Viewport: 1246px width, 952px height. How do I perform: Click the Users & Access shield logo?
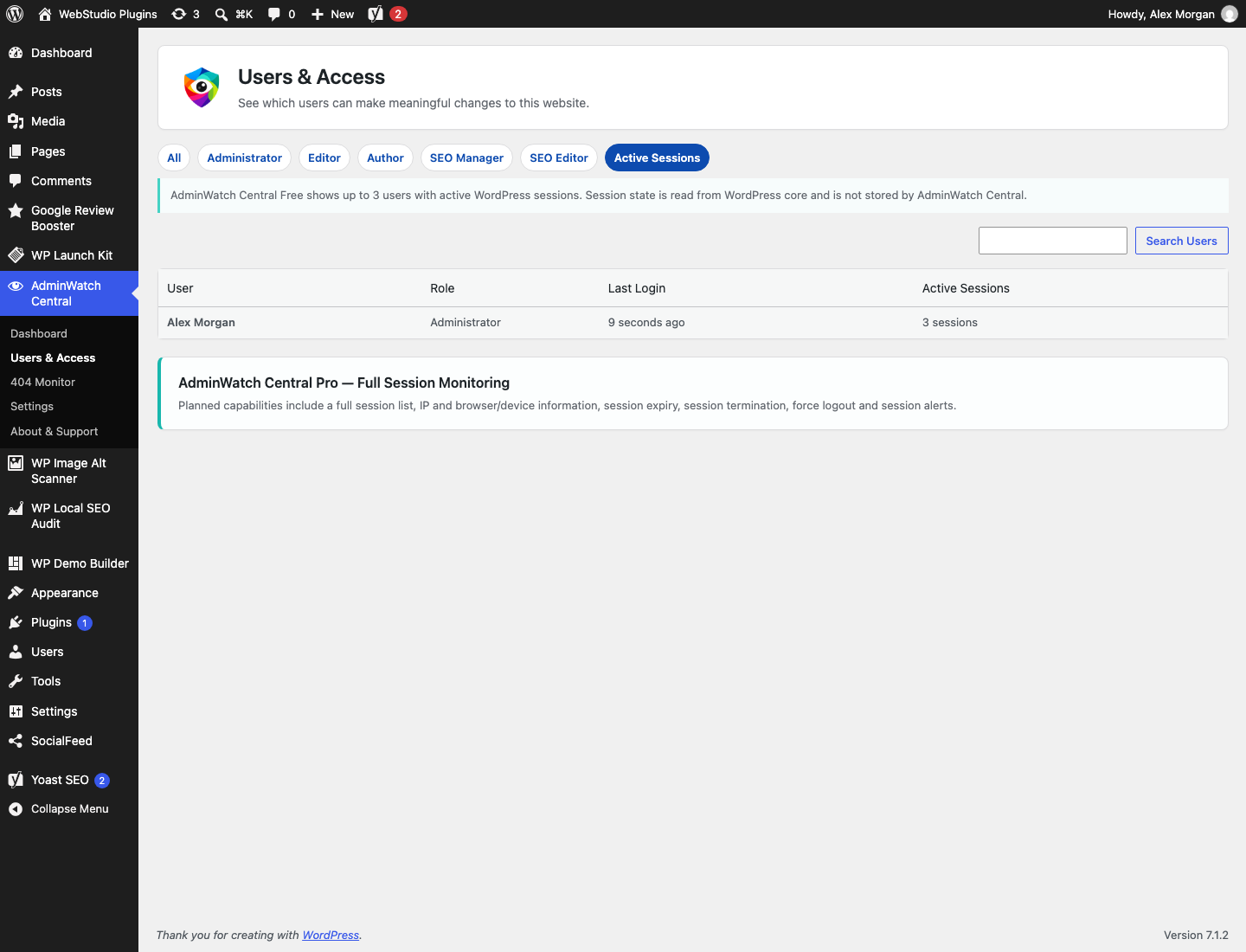click(x=202, y=87)
